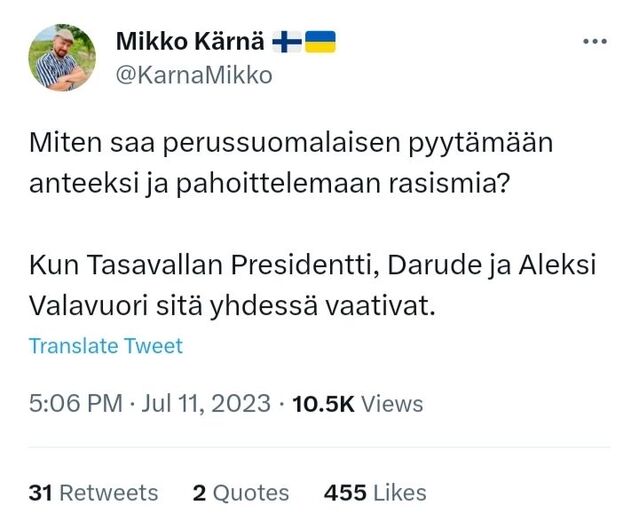The height and width of the screenshot is (528, 639).
Task: Click the Translate Tweet link
Action: point(106,346)
